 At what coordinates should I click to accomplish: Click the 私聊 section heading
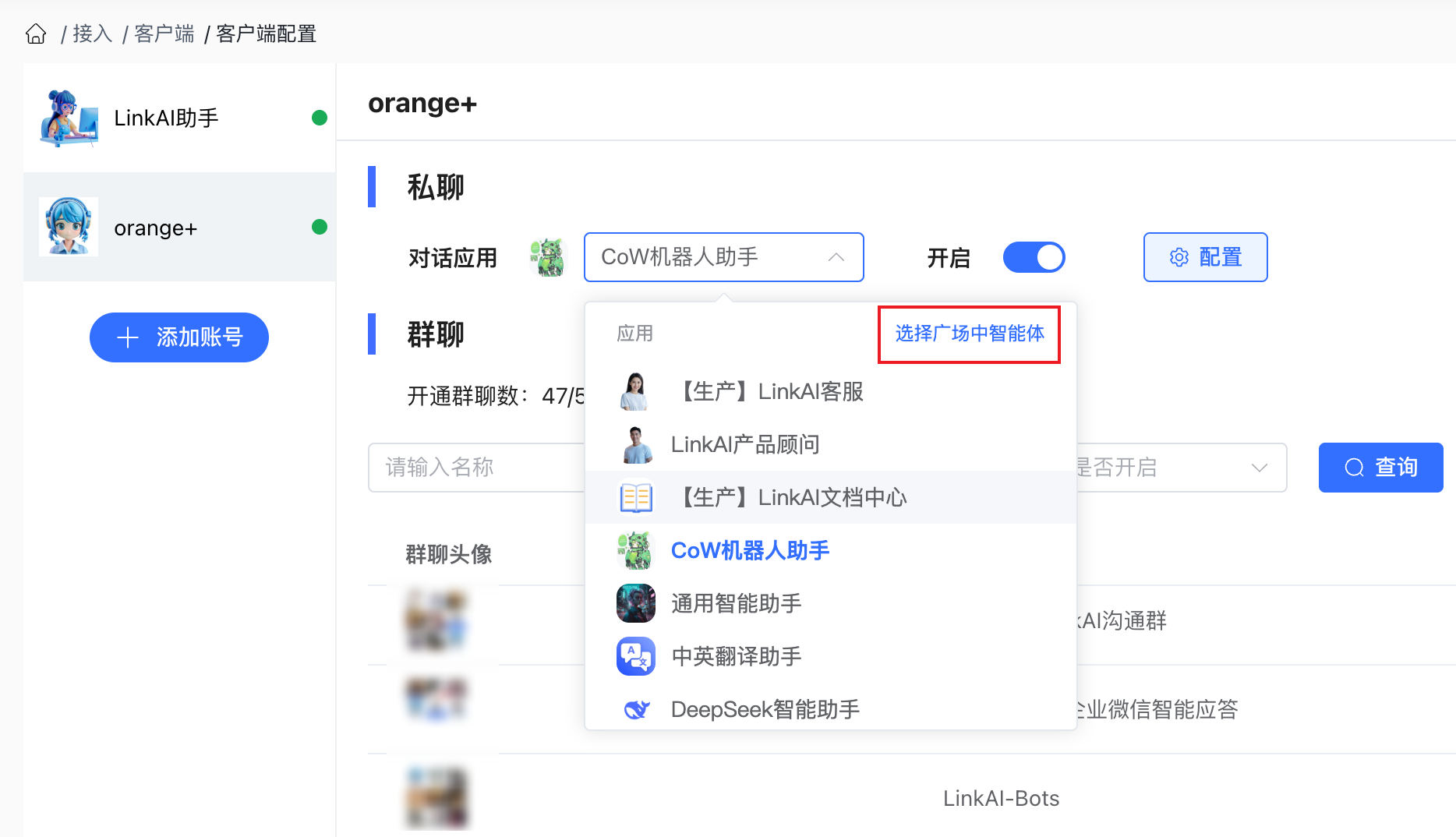tap(436, 187)
